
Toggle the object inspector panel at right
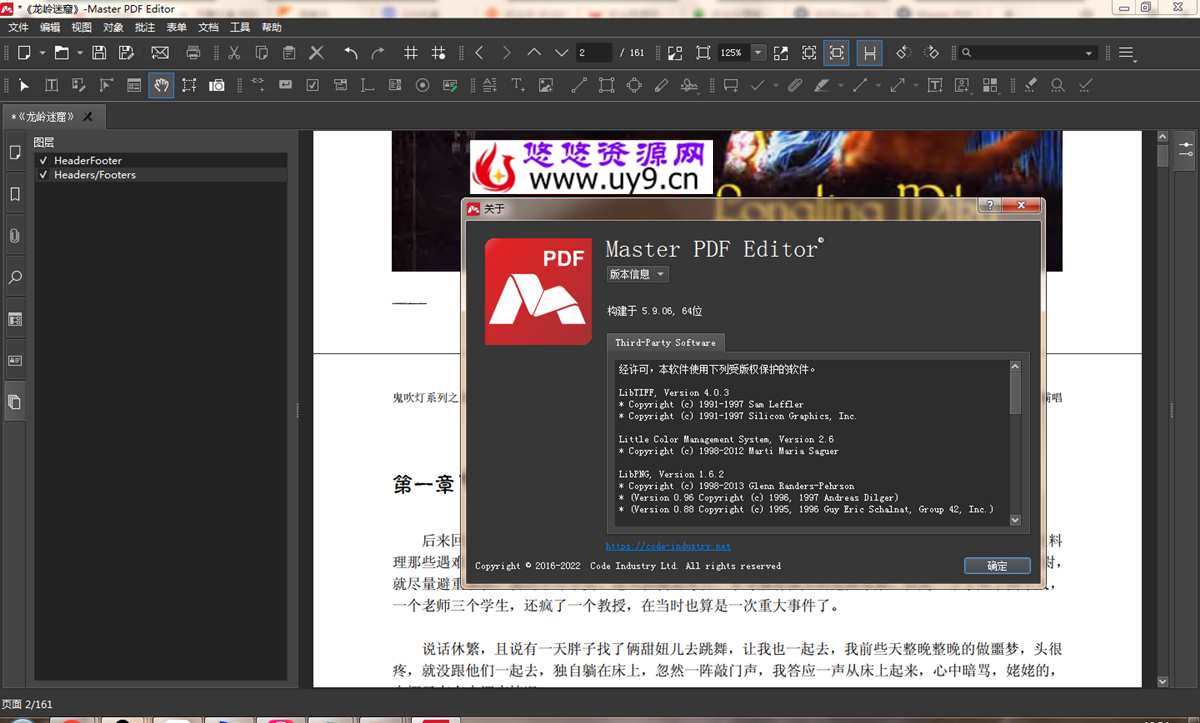tap(1185, 148)
